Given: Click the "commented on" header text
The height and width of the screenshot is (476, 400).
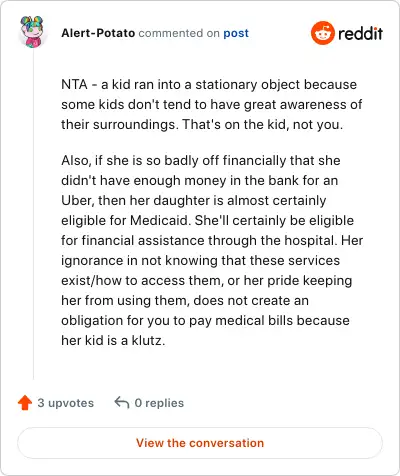Looking at the screenshot, I should (179, 33).
